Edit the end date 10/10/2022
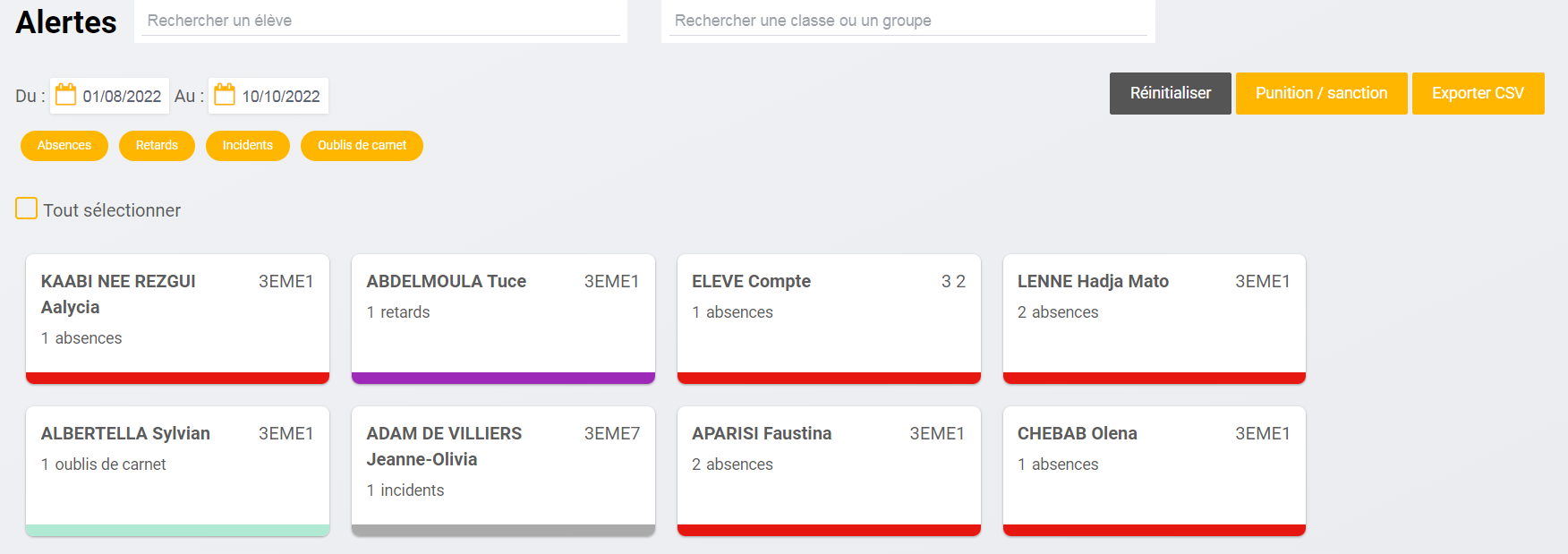Screen dimensions: 1568x554 281,96
